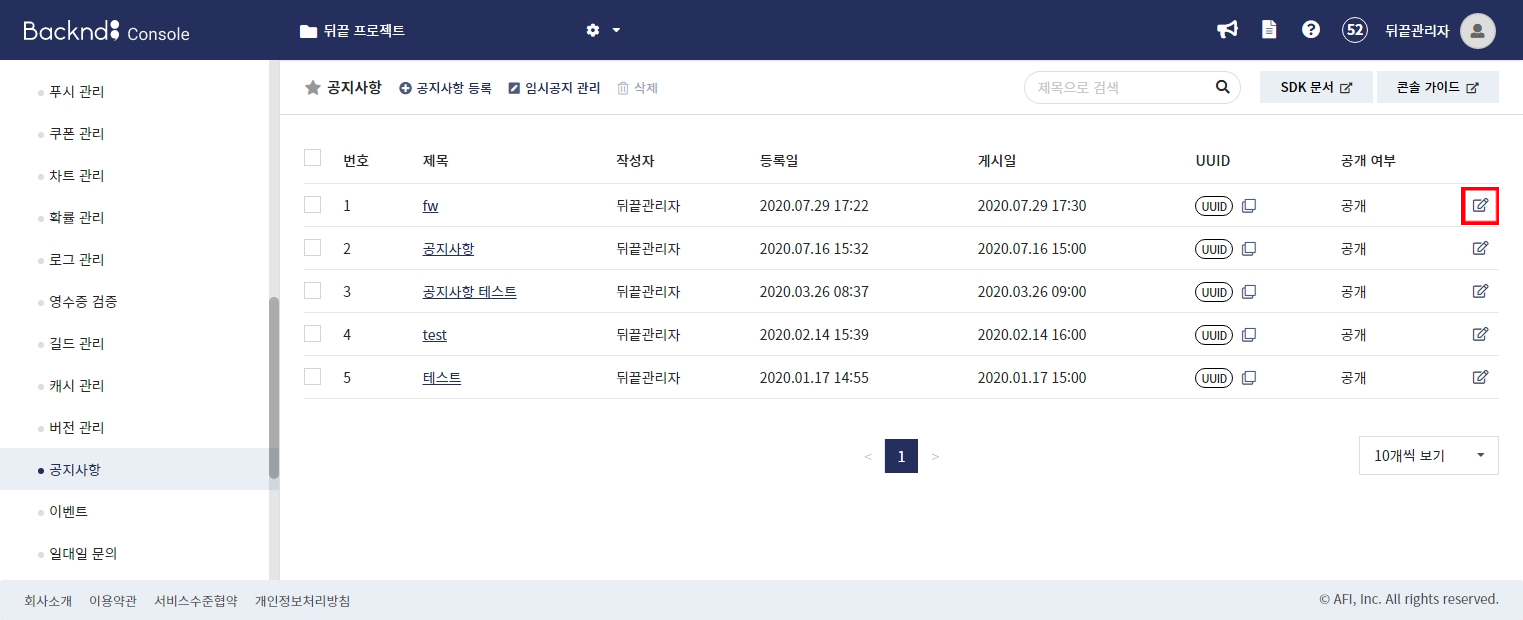Click the 뒤끝관리자 profile avatar icon
Image resolution: width=1523 pixels, height=620 pixels.
1478,30
